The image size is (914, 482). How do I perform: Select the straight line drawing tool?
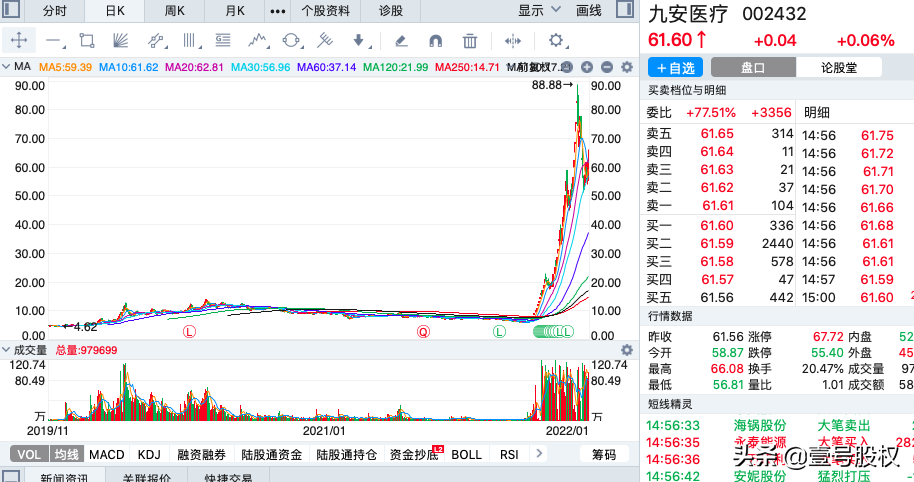(55, 41)
